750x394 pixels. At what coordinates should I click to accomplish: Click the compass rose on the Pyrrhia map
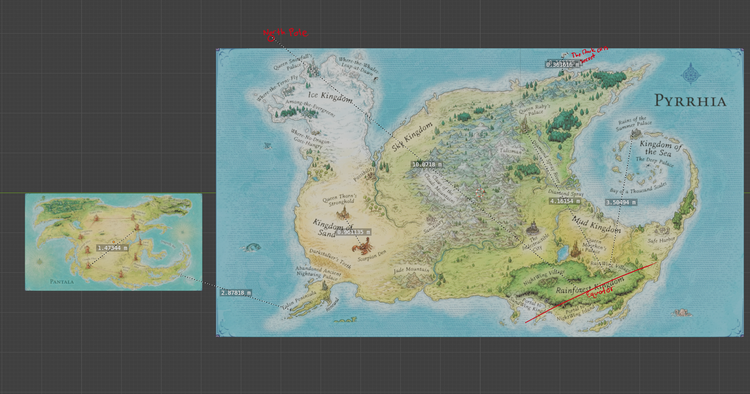[691, 74]
